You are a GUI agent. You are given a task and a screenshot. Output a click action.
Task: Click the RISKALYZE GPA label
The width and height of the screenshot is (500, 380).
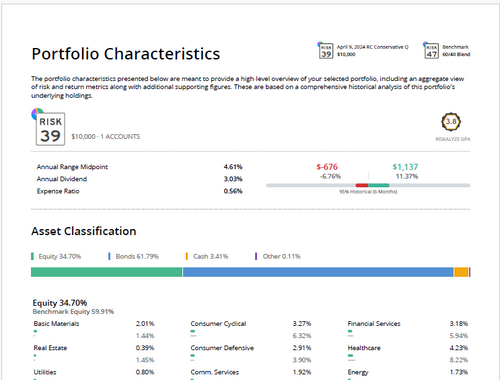(453, 139)
